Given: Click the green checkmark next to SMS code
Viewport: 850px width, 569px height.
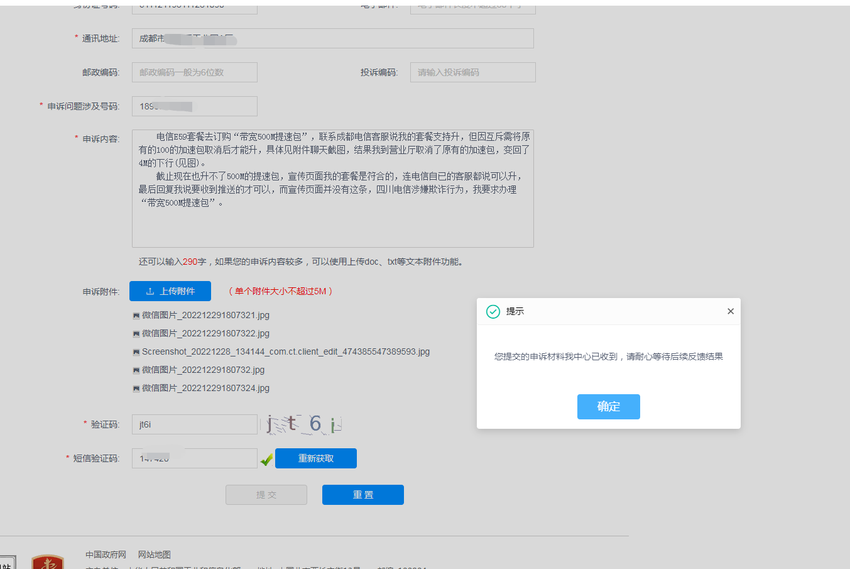Looking at the screenshot, I should pos(266,460).
